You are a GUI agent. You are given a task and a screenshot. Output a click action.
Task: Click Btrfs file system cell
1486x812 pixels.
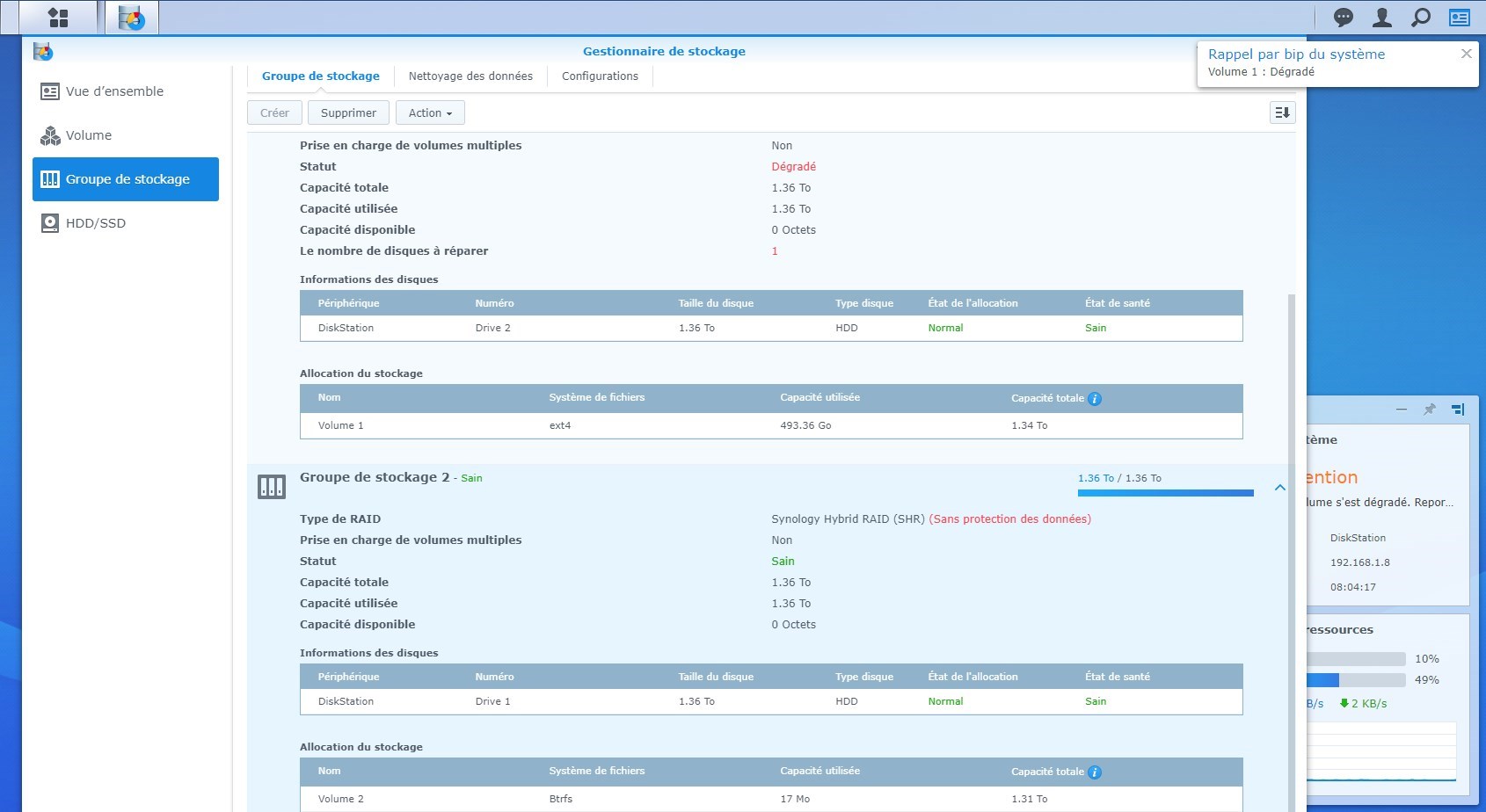(561, 799)
